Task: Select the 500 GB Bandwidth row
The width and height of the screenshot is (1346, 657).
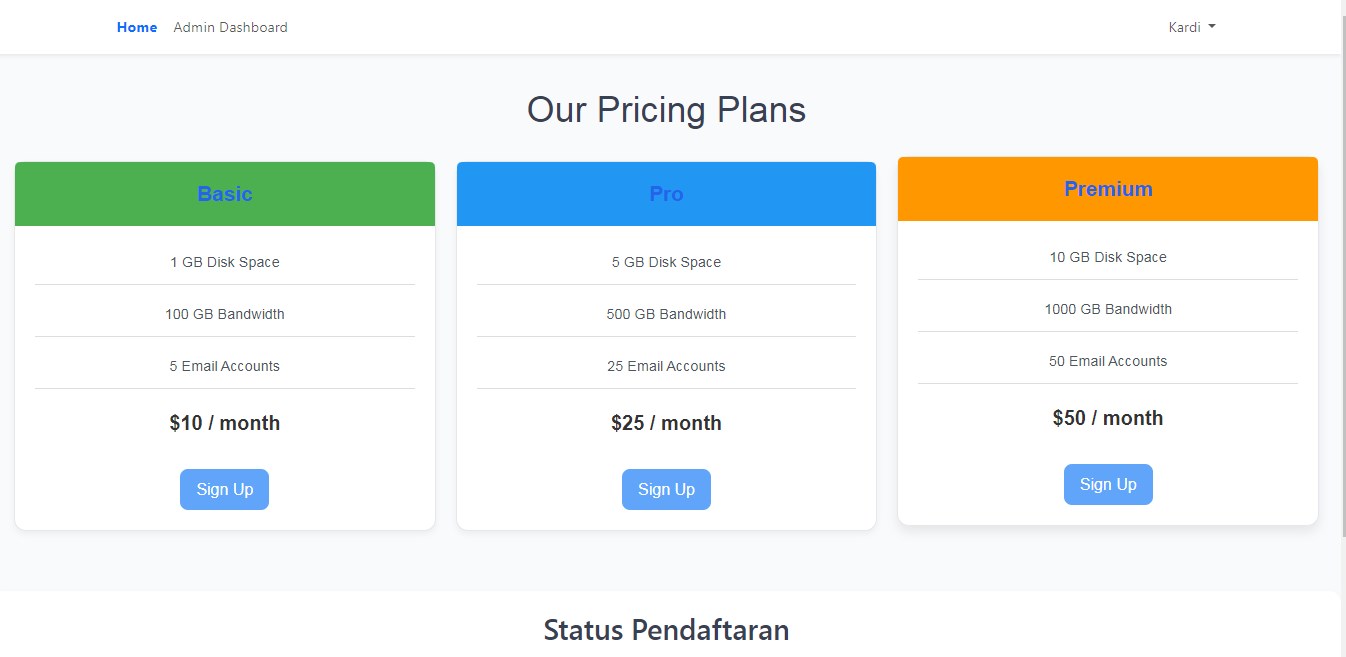Action: [666, 314]
